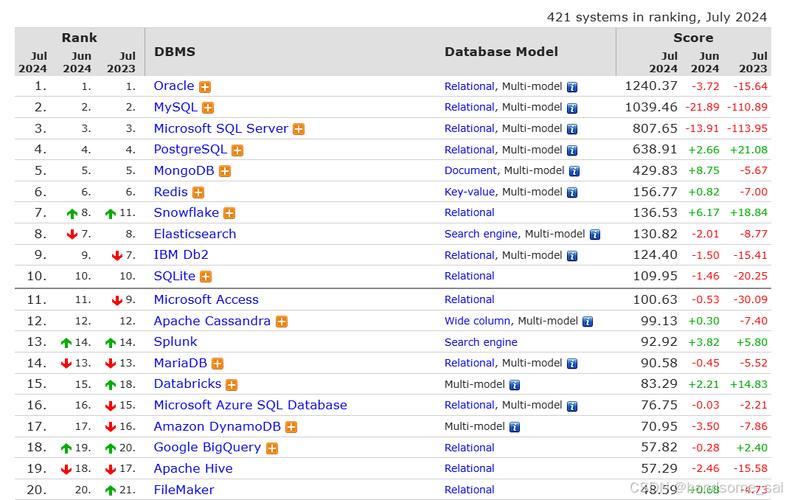The height and width of the screenshot is (500, 786).
Task: Click the Search engine link in Splunk row
Action: click(x=481, y=342)
